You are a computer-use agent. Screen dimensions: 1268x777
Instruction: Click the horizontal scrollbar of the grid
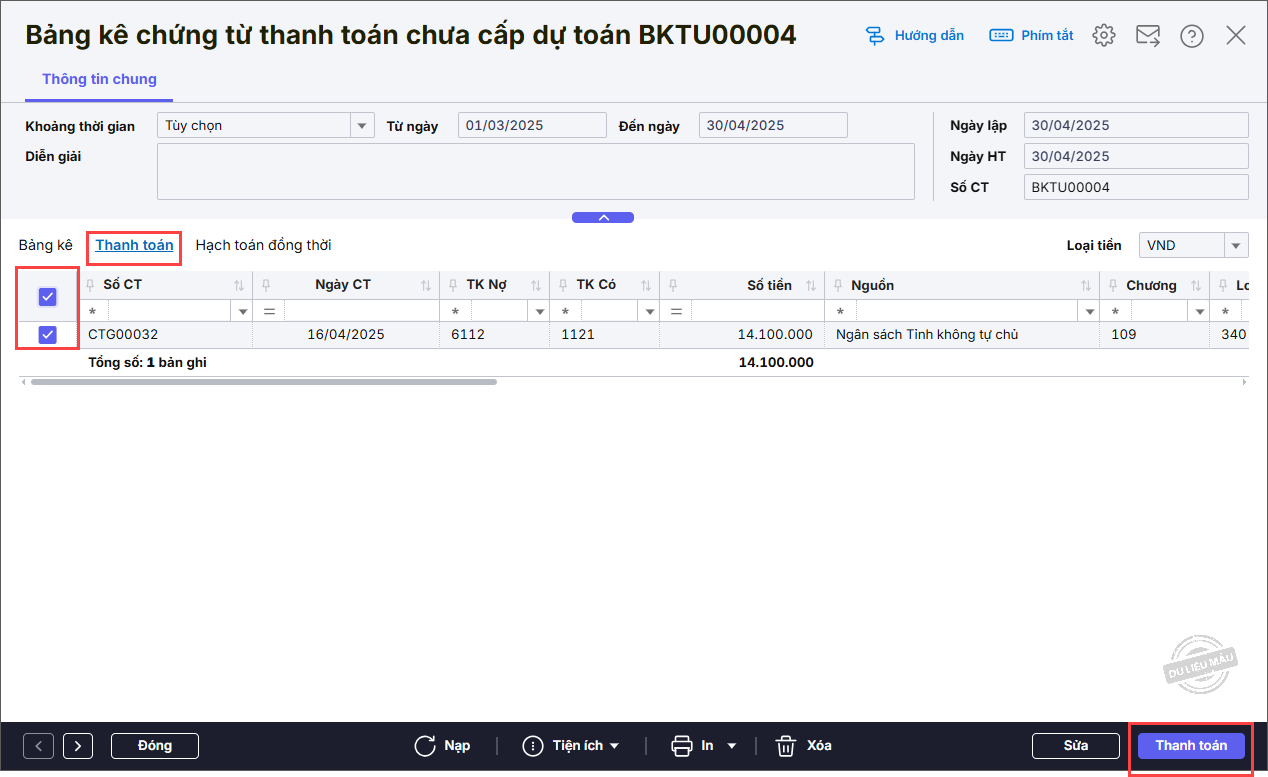pos(264,382)
